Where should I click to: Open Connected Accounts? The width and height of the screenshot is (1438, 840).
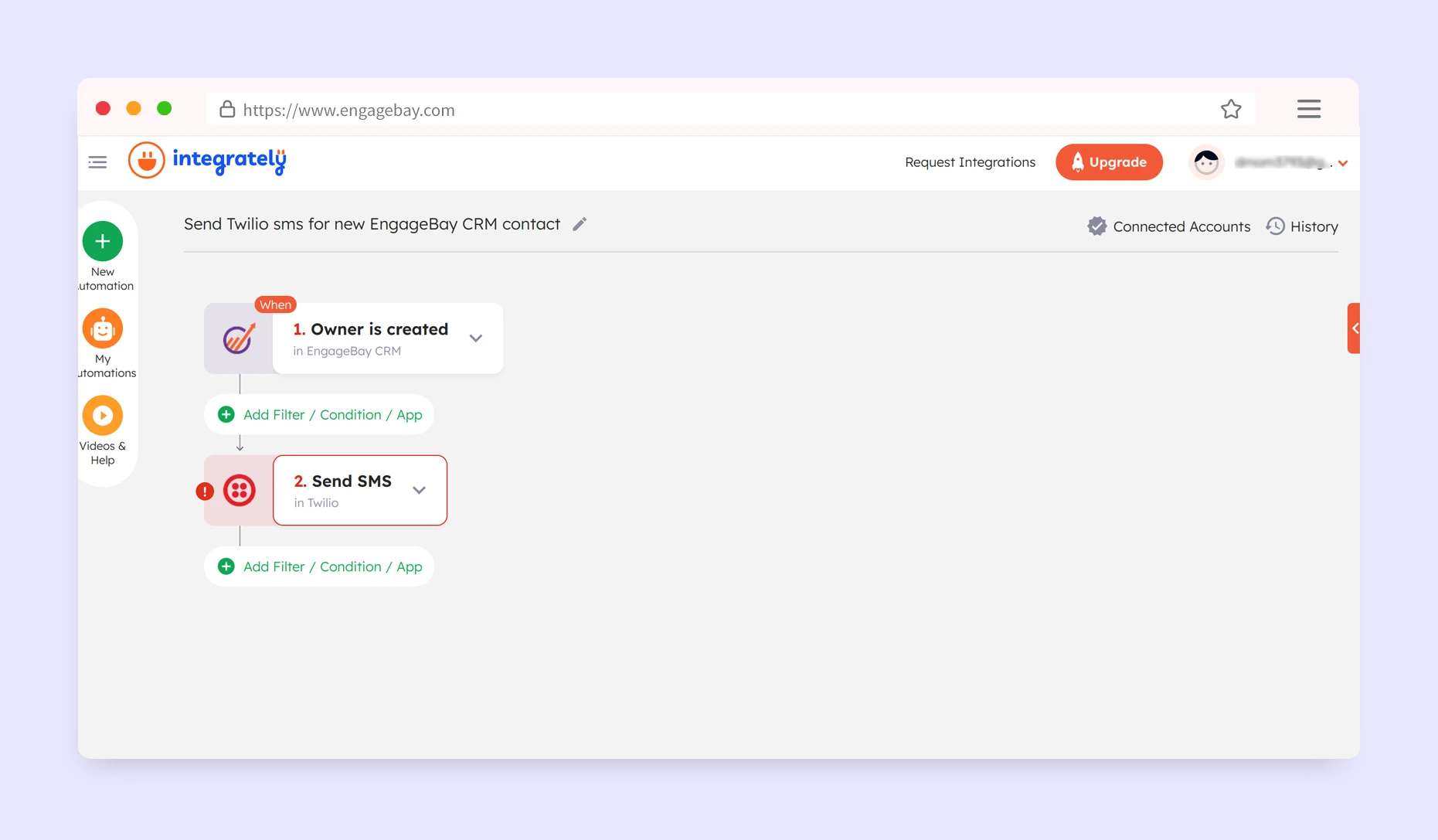[1168, 226]
